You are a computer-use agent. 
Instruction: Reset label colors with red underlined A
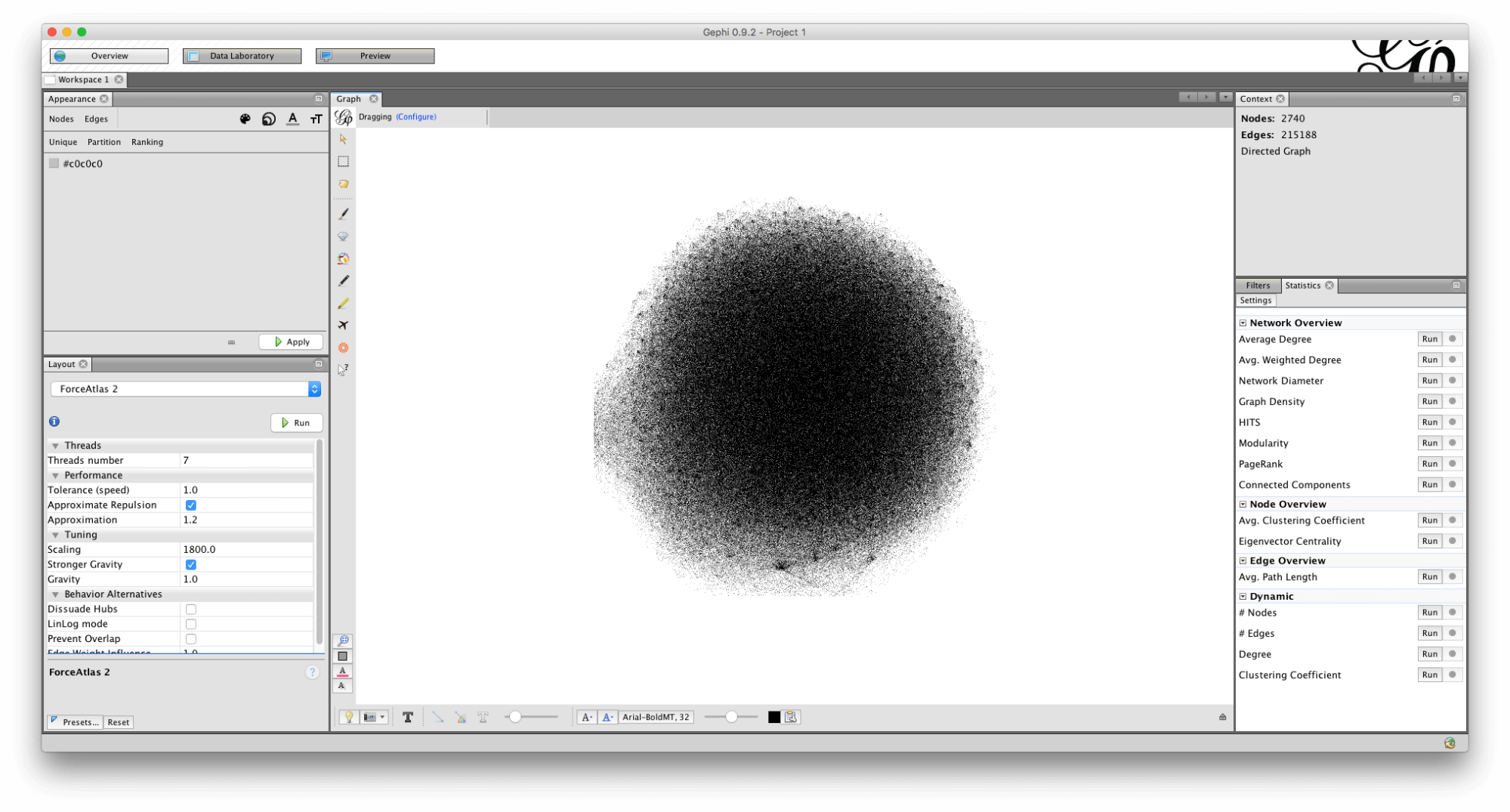pos(343,671)
